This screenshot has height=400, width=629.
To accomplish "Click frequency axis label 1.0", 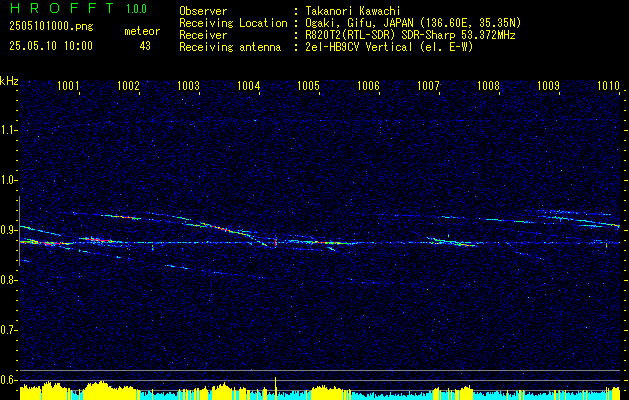I will (9, 180).
